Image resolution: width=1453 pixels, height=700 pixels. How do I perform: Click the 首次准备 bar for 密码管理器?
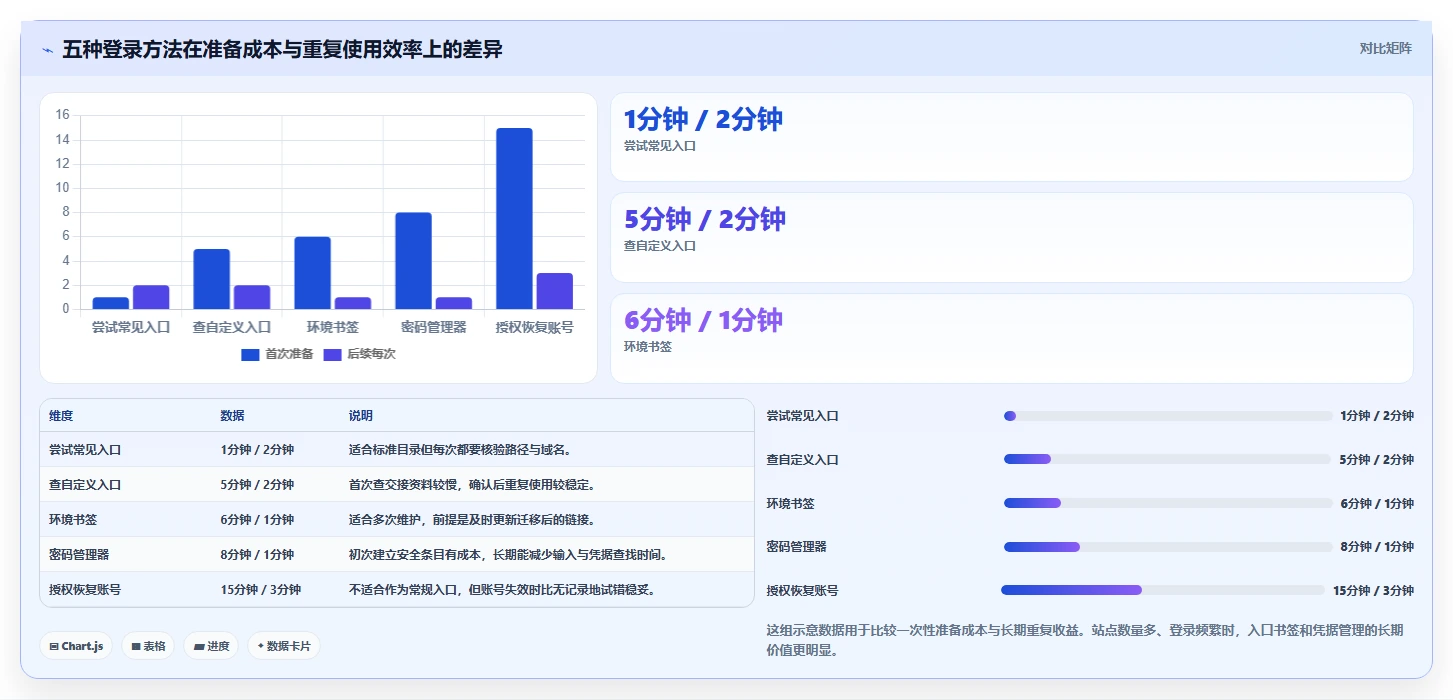(413, 261)
